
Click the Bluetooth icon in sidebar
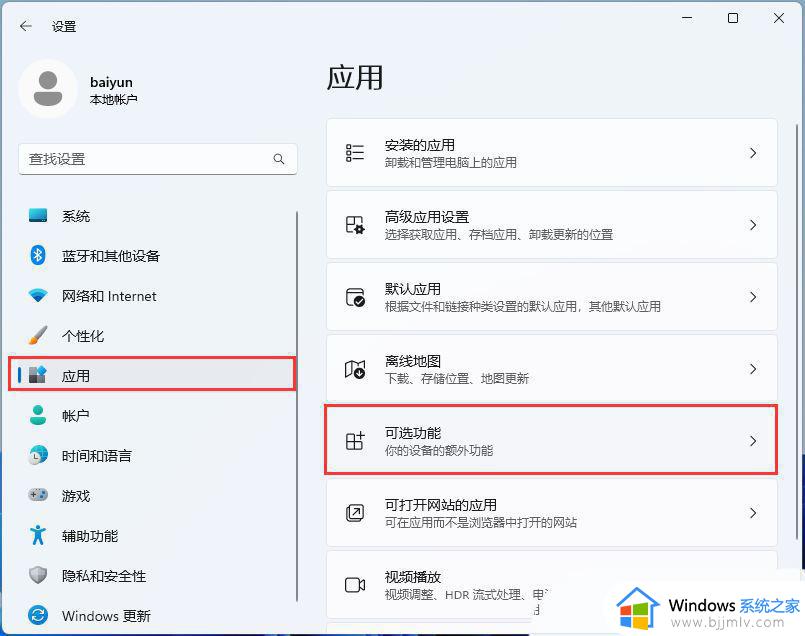click(38, 255)
